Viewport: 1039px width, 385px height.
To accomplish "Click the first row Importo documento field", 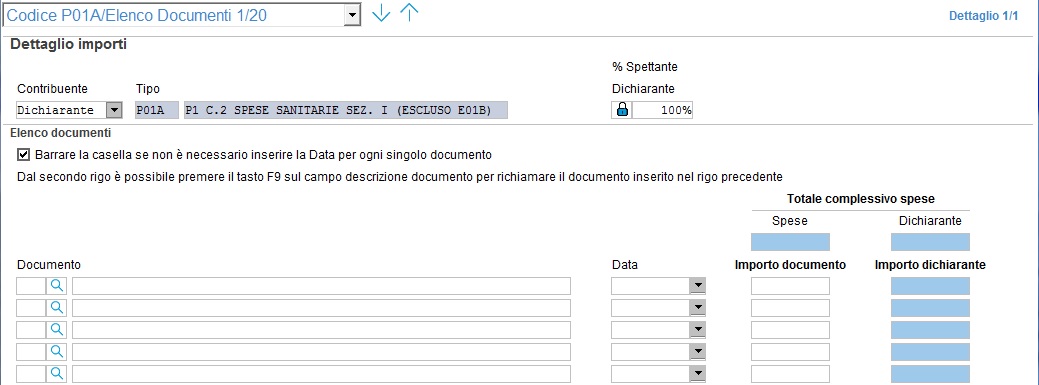I will [x=790, y=286].
